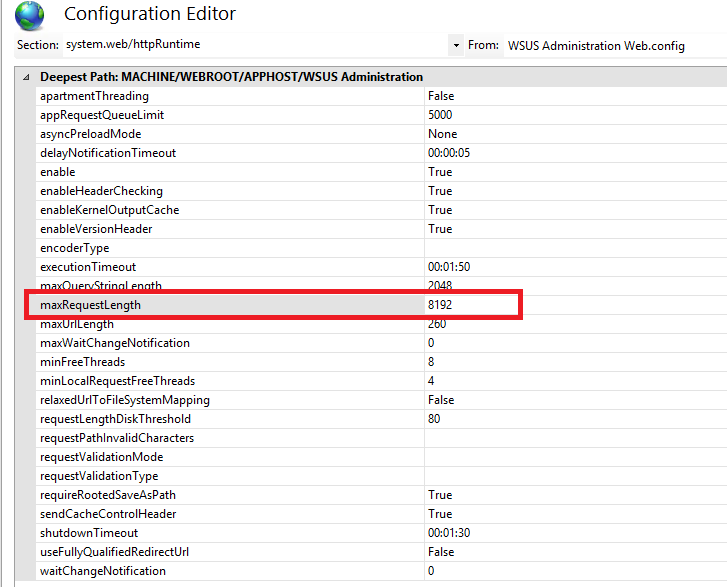Click the 0 value of waitChangeNotification
This screenshot has height=587, width=727.
pyautogui.click(x=431, y=571)
